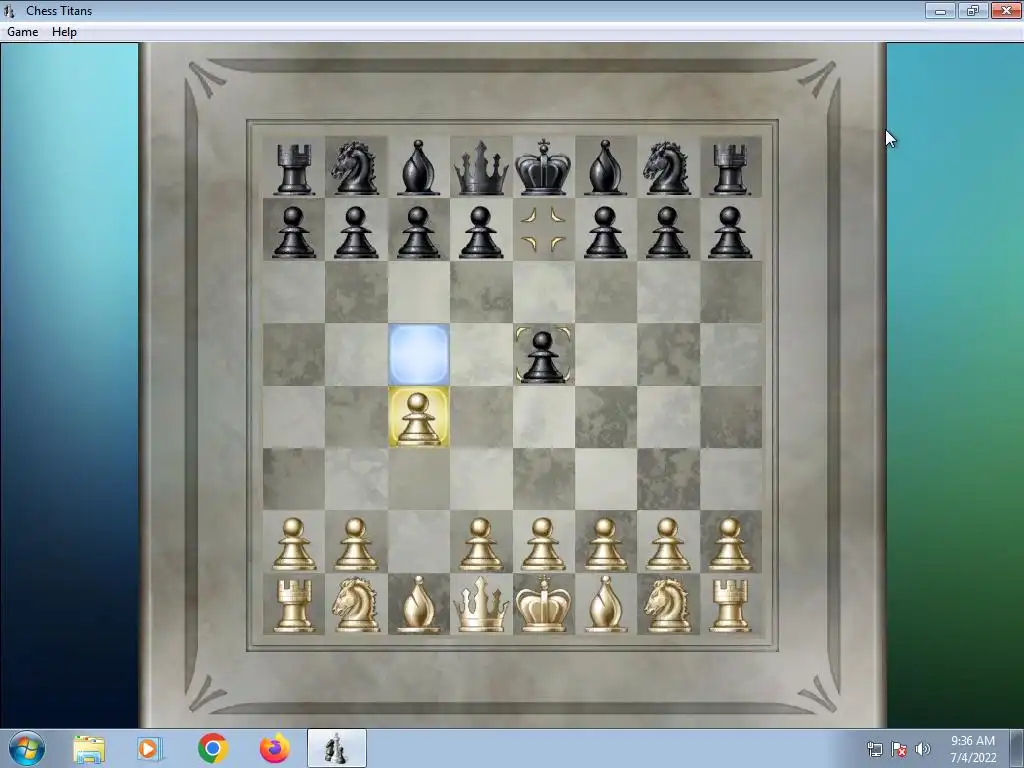The width and height of the screenshot is (1024, 768).
Task: Click the black pawn on e5
Action: 543,356
